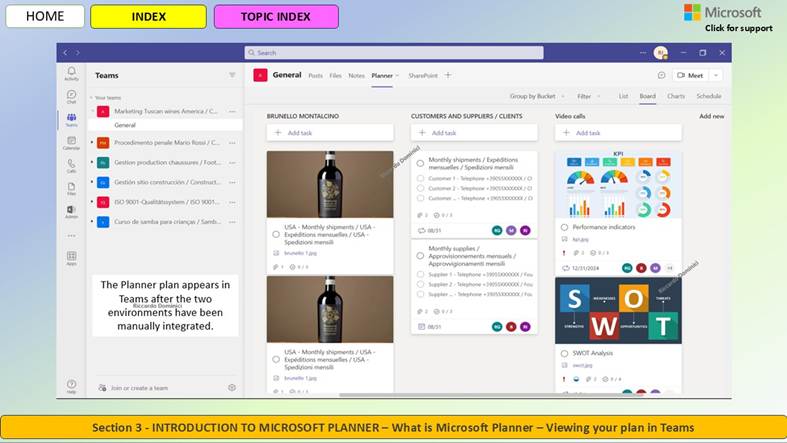This screenshot has width=787, height=443.
Task: Collapse the Your teams section
Action: (91, 98)
